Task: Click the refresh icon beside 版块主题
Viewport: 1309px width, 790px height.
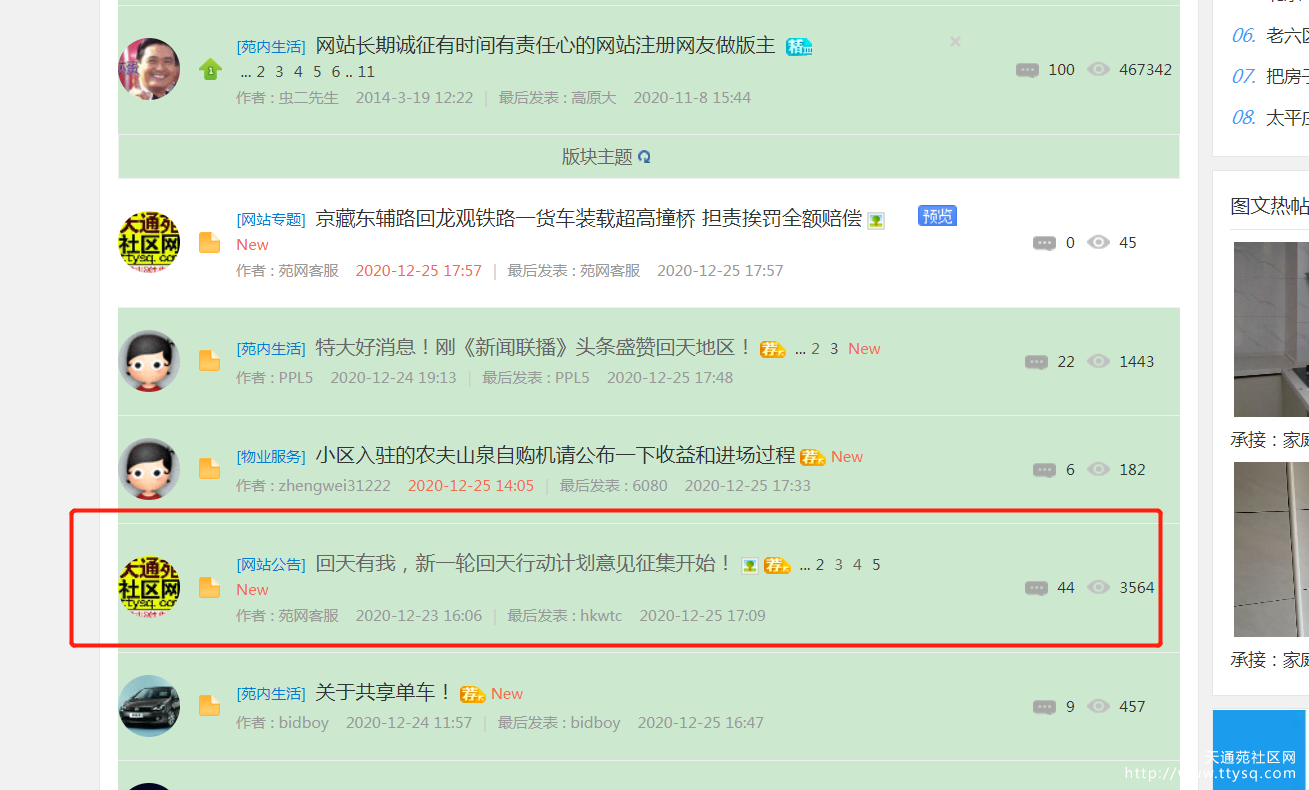Action: 645,157
